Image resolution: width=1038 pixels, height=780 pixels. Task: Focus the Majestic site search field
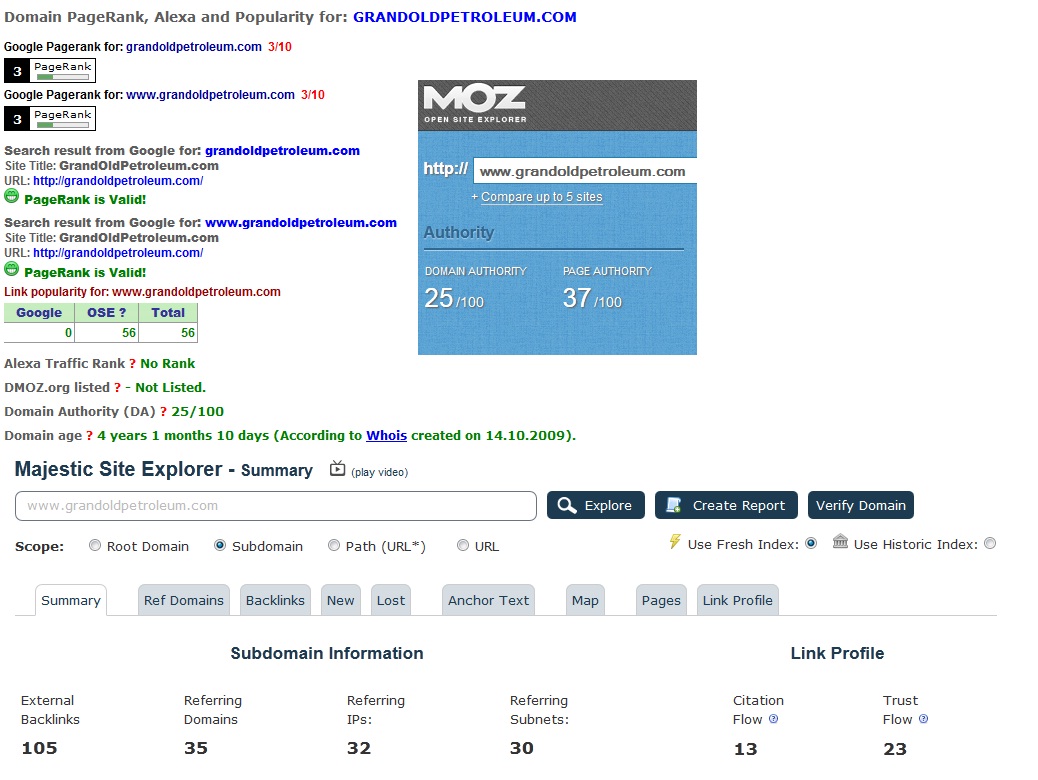[276, 506]
